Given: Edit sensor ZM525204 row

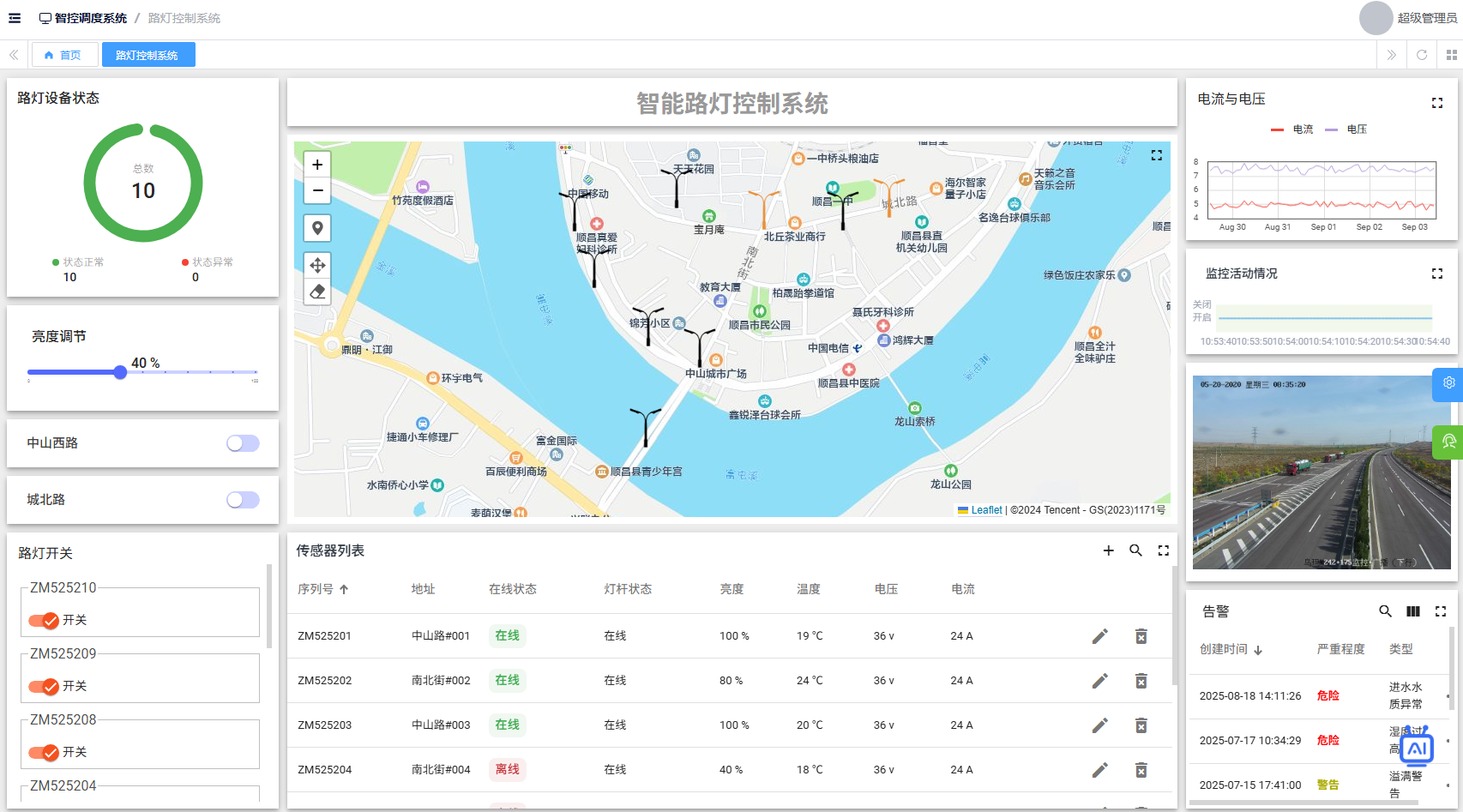Looking at the screenshot, I should (x=1100, y=770).
